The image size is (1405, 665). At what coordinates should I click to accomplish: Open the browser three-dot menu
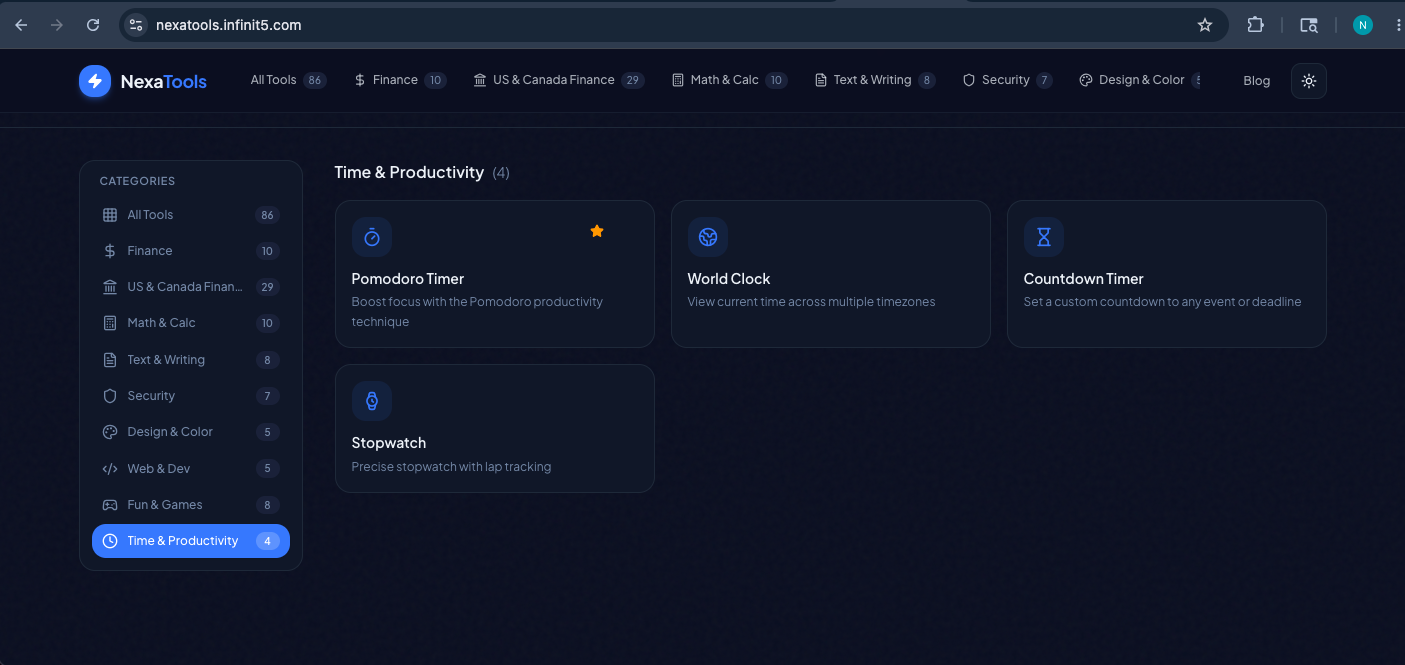[1397, 25]
